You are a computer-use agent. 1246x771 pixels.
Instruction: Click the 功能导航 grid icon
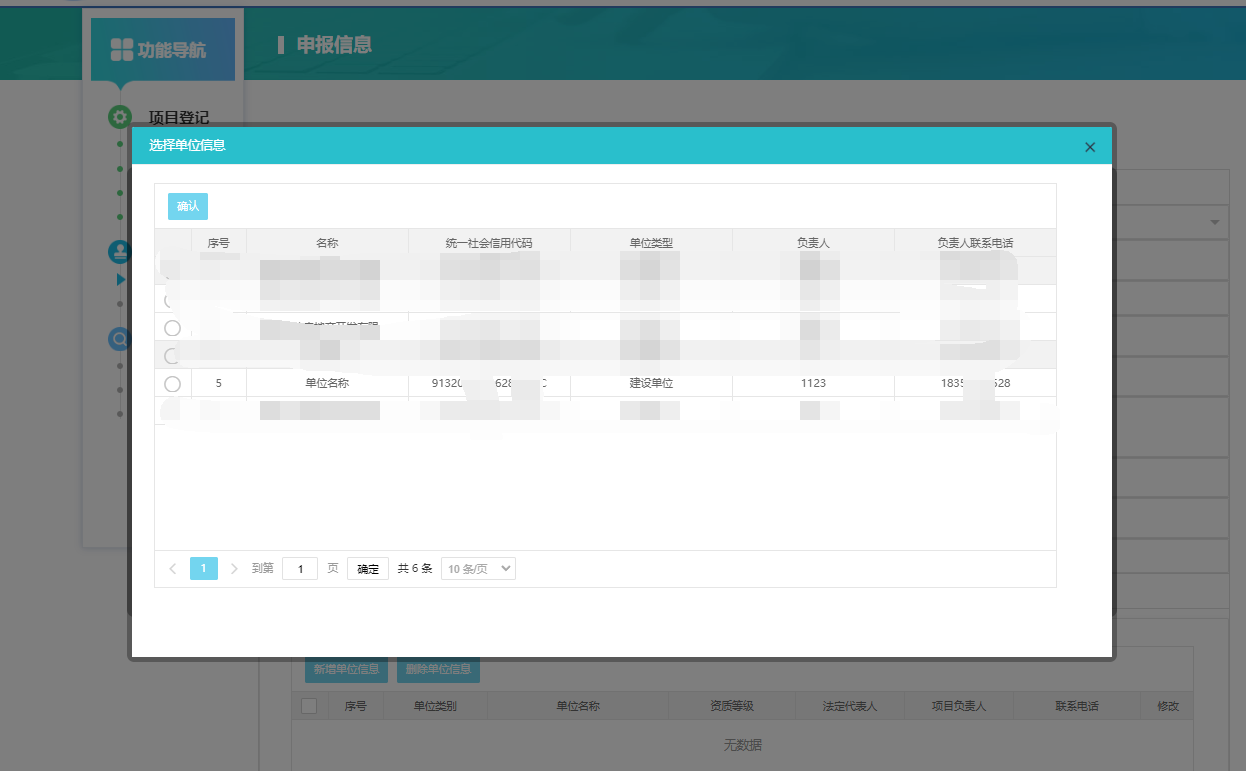(121, 49)
